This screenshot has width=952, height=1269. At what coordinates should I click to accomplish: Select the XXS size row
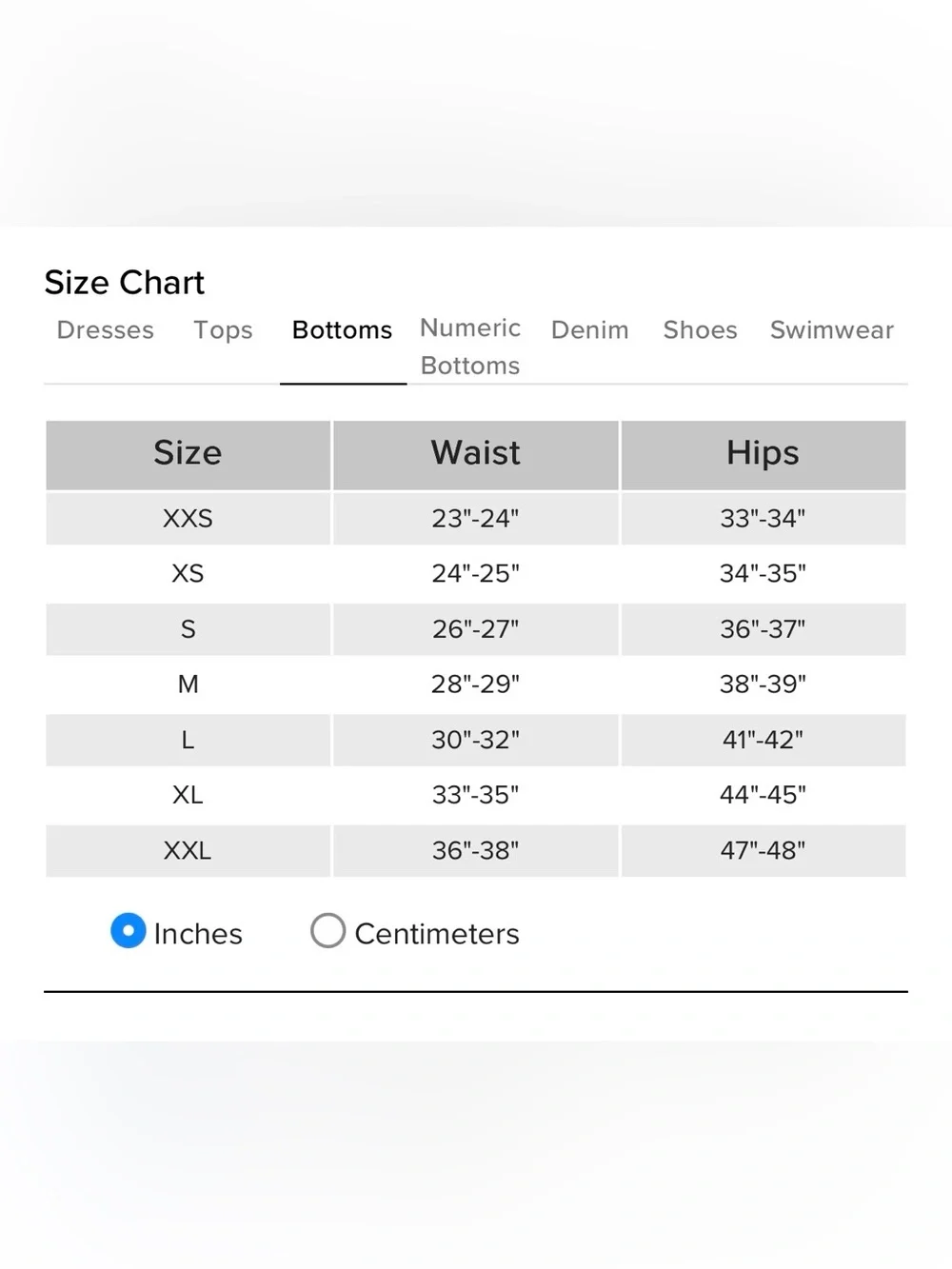pos(476,519)
